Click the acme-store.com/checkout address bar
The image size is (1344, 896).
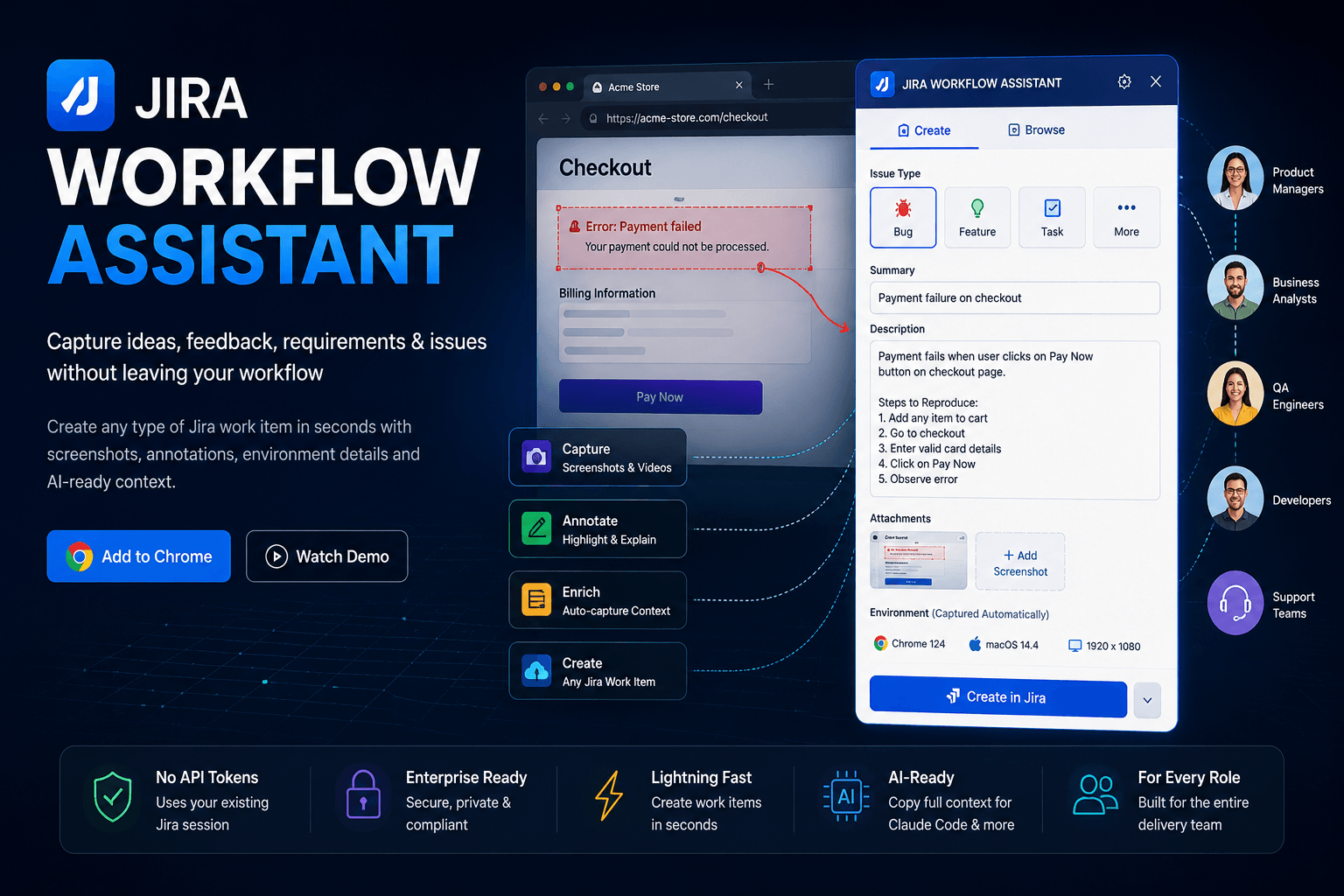[x=717, y=117]
